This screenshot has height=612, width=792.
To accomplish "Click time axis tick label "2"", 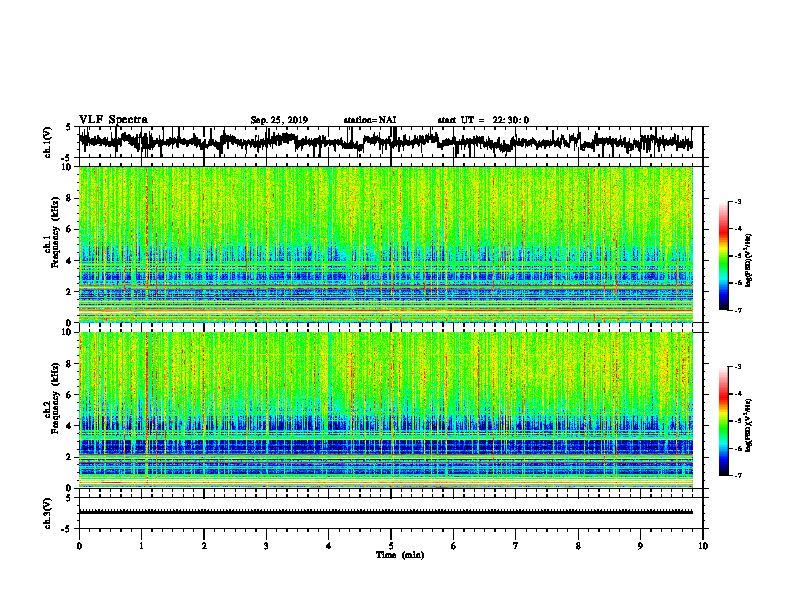I will 204,546.
